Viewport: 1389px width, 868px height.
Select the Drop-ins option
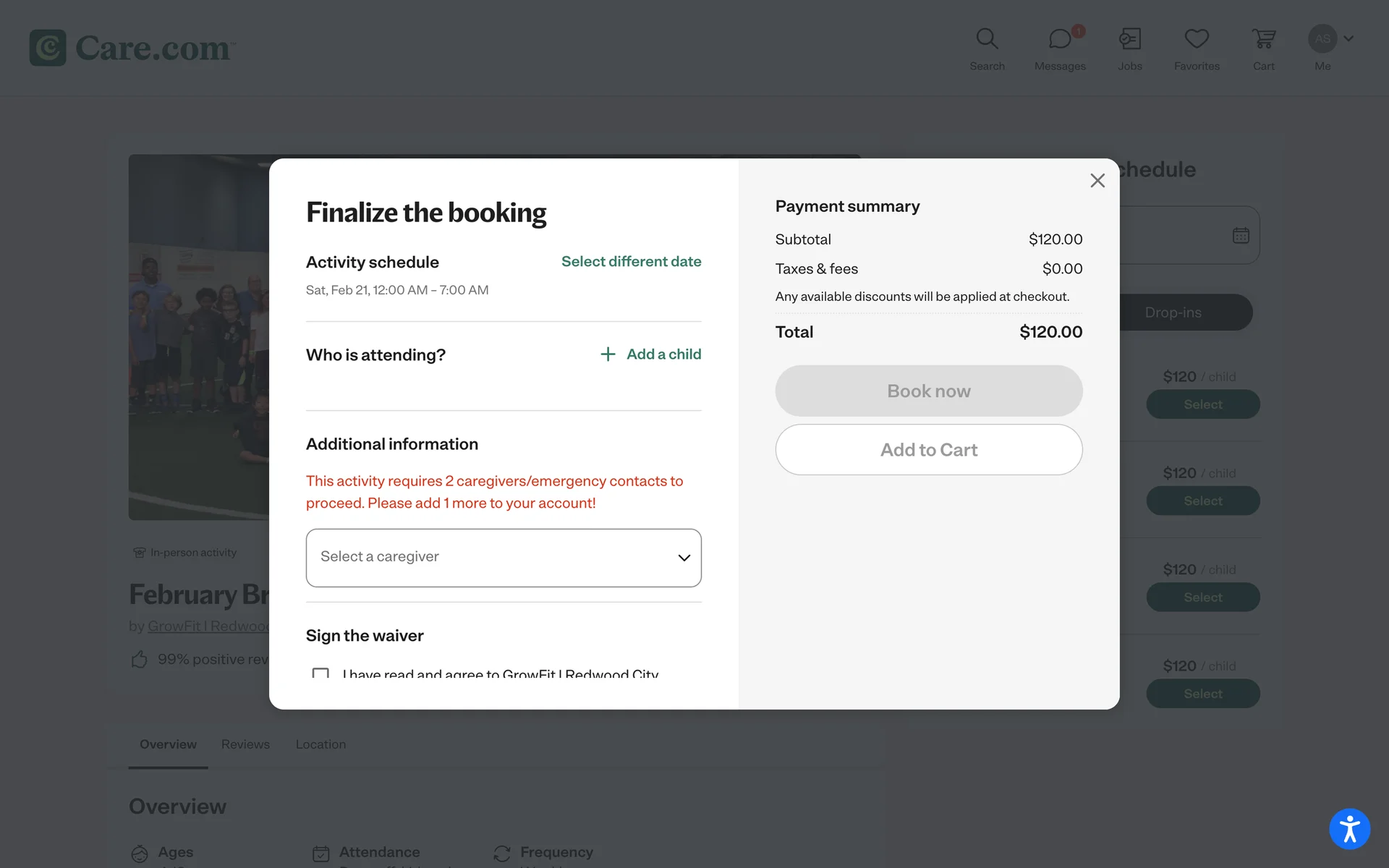coord(1173,312)
